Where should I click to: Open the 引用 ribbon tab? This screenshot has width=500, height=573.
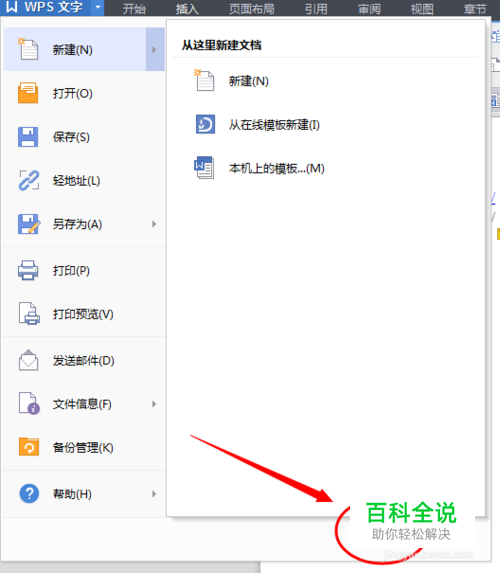coord(316,9)
